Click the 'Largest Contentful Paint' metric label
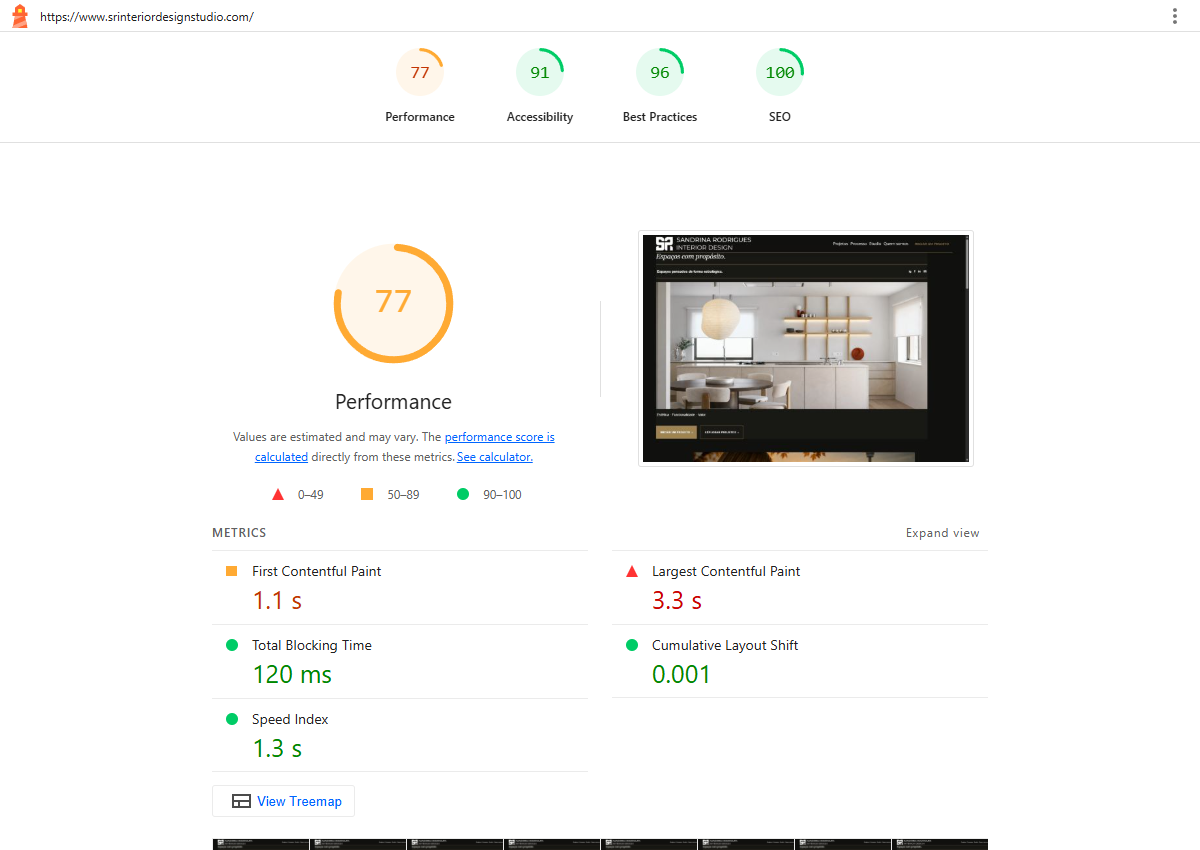Screen dimensions: 1200x850 [x=726, y=571]
